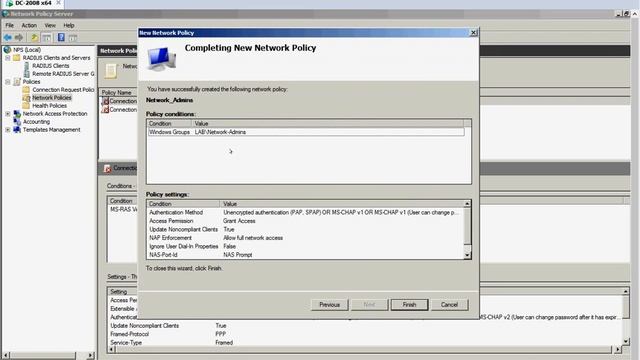This screenshot has height=360, width=640.
Task: Click the Forward arrow toolbar icon
Action: point(19,38)
